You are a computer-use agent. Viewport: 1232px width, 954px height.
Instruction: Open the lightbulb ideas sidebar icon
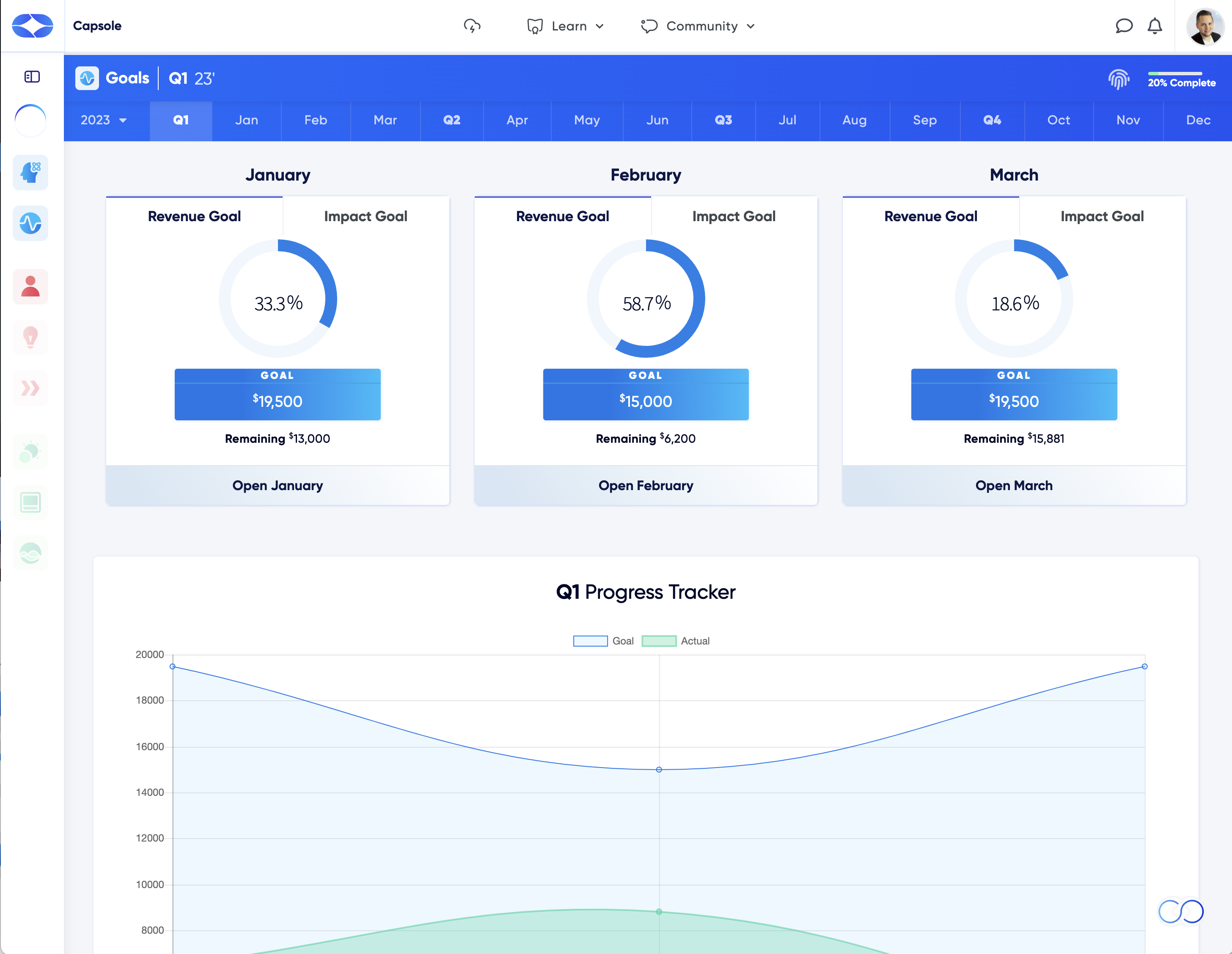(30, 337)
